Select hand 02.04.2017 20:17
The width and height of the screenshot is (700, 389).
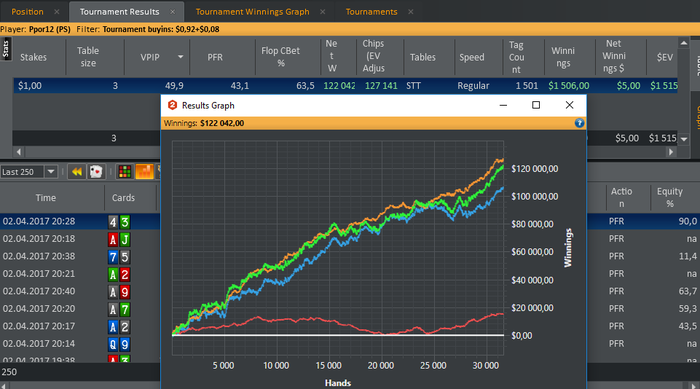(x=39, y=326)
